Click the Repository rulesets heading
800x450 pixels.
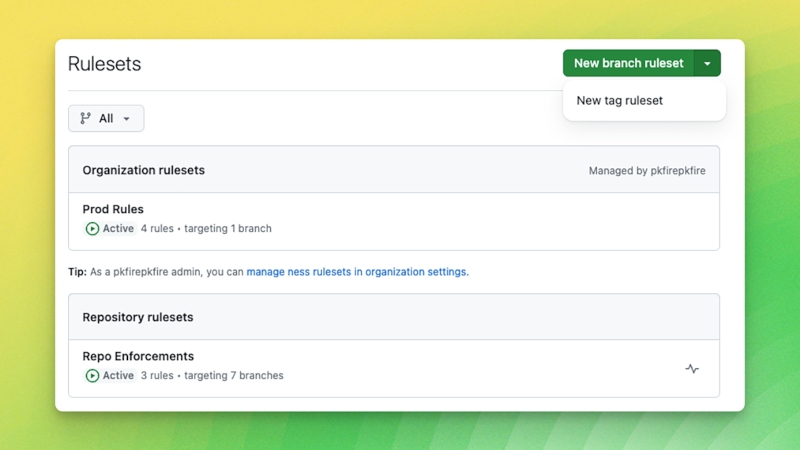[x=138, y=317]
